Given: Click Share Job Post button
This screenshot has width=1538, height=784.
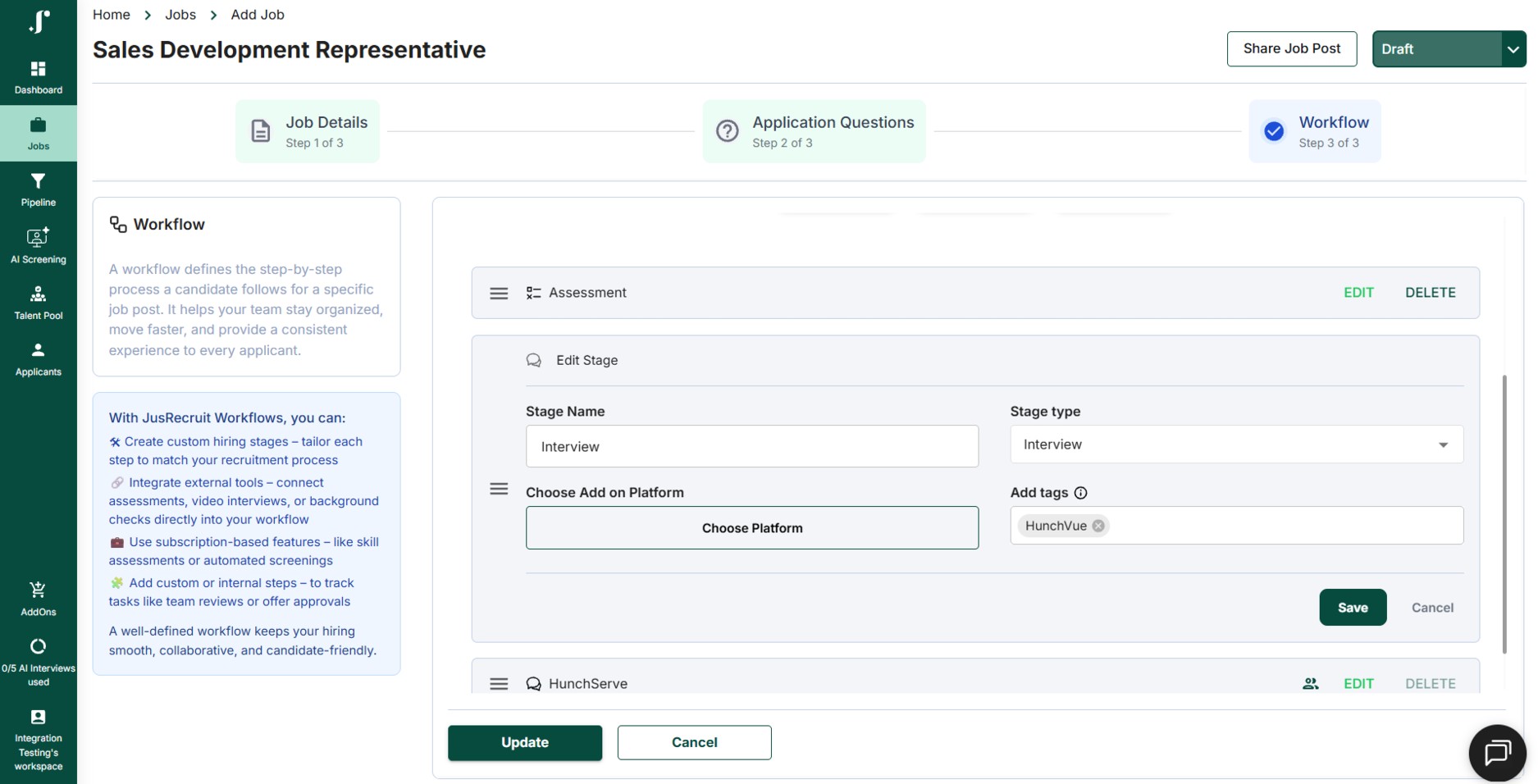Looking at the screenshot, I should coord(1292,48).
